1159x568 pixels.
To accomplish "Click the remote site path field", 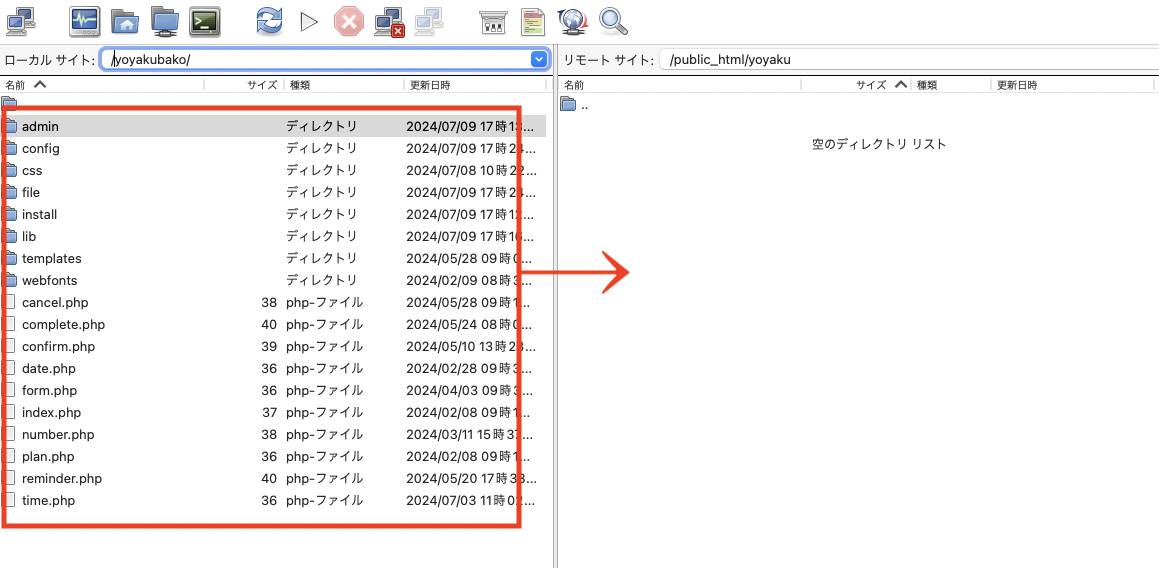I will click(x=909, y=60).
